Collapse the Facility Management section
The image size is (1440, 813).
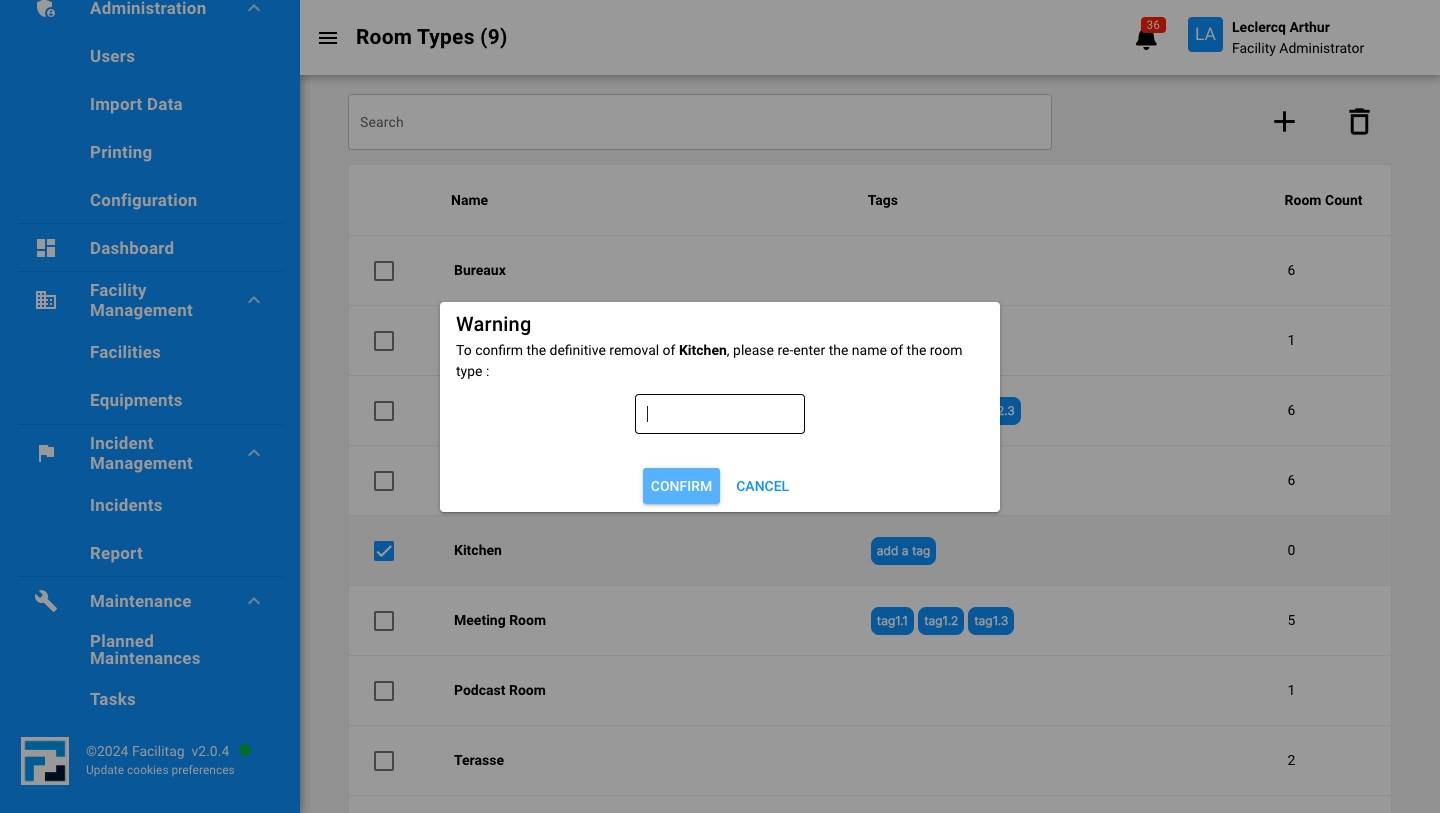tap(254, 300)
